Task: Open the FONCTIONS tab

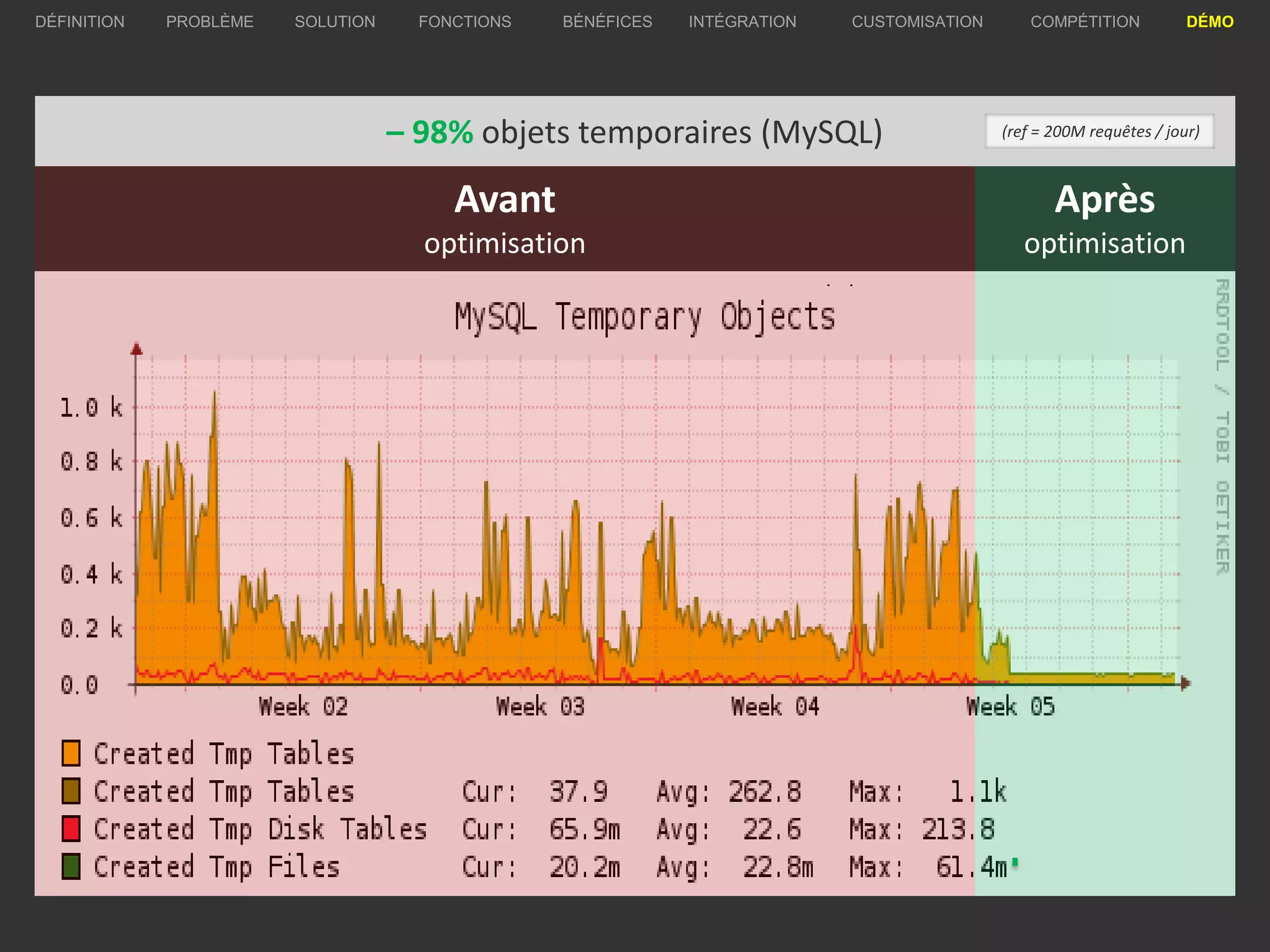Action: pos(465,22)
